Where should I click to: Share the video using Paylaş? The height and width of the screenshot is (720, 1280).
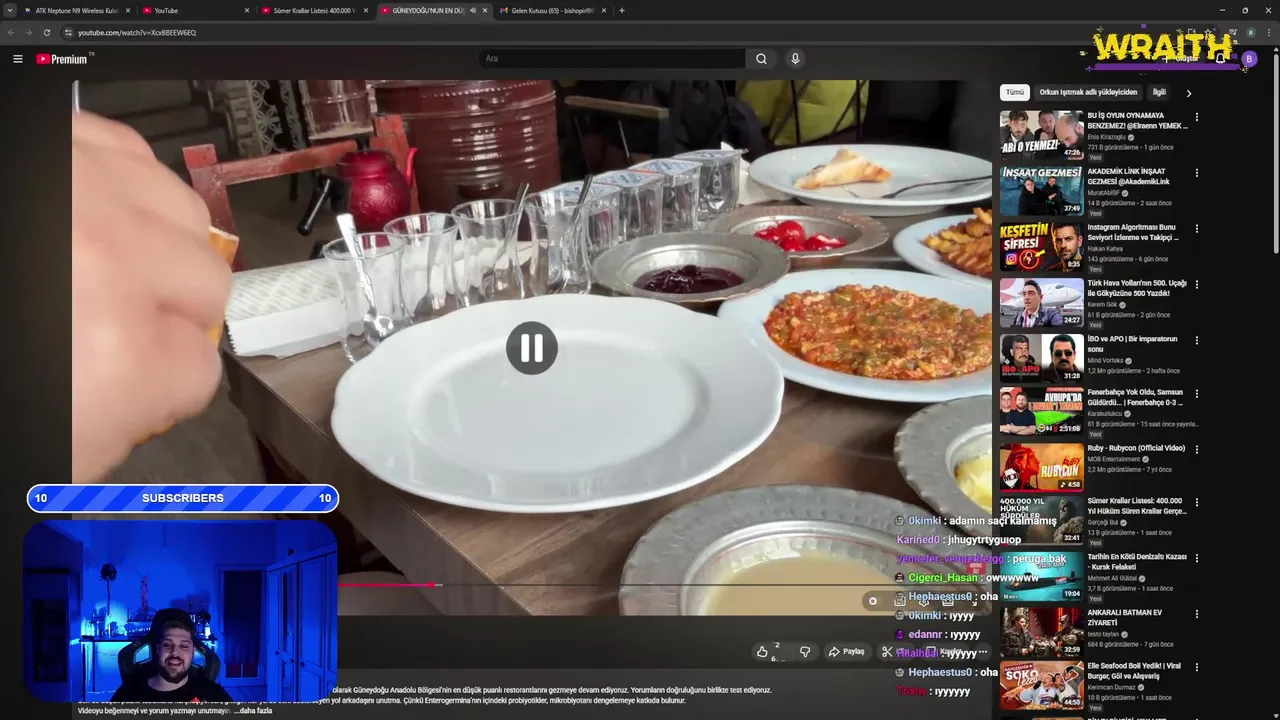[846, 651]
